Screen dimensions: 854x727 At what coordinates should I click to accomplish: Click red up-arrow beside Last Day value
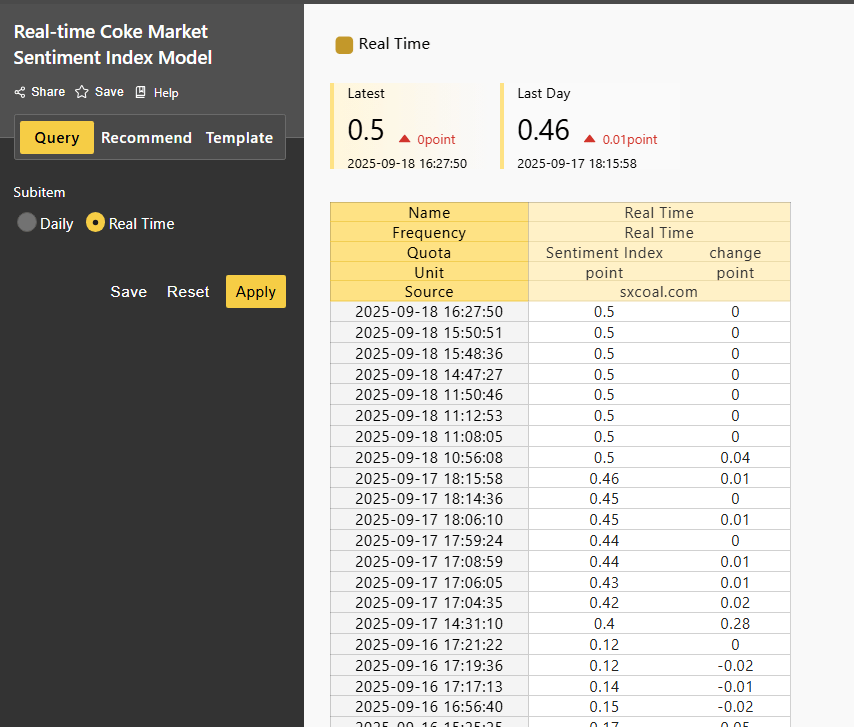click(x=590, y=139)
